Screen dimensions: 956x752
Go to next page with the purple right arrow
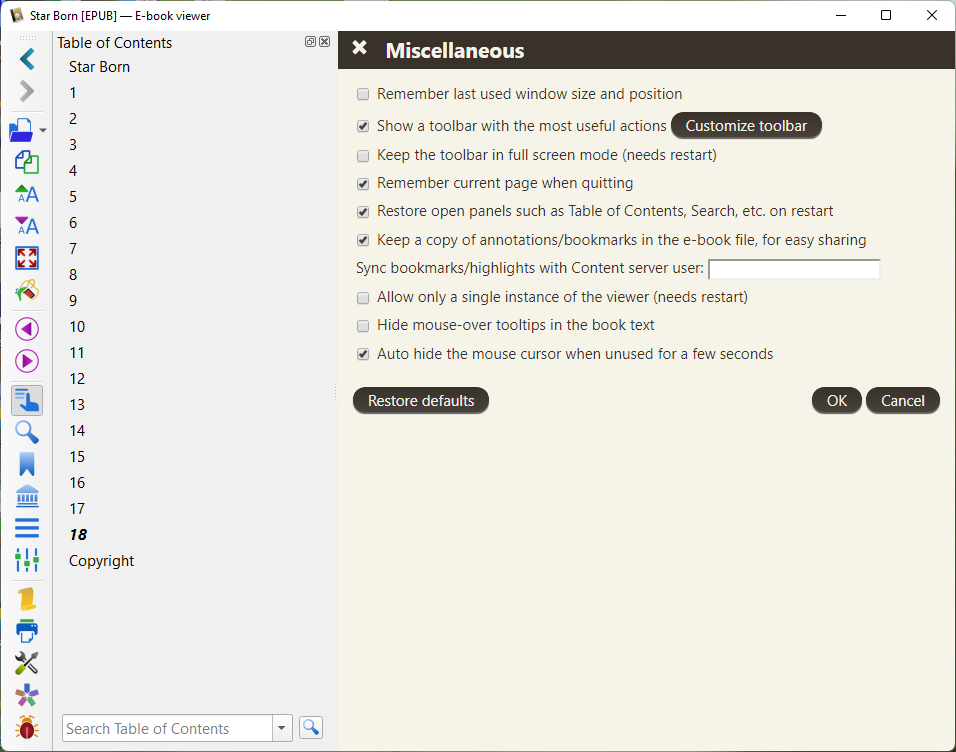point(27,361)
